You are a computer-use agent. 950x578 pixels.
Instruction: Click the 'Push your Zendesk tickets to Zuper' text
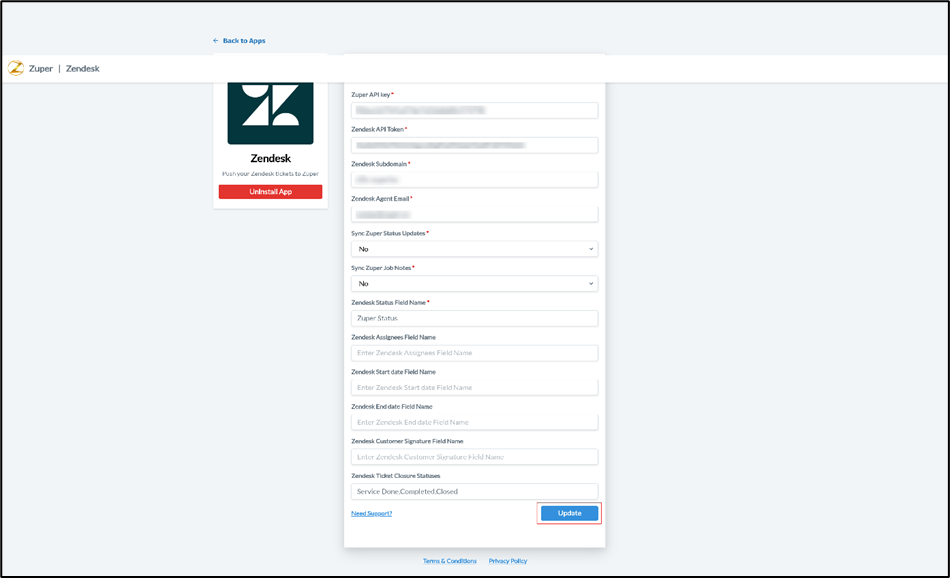(270, 174)
